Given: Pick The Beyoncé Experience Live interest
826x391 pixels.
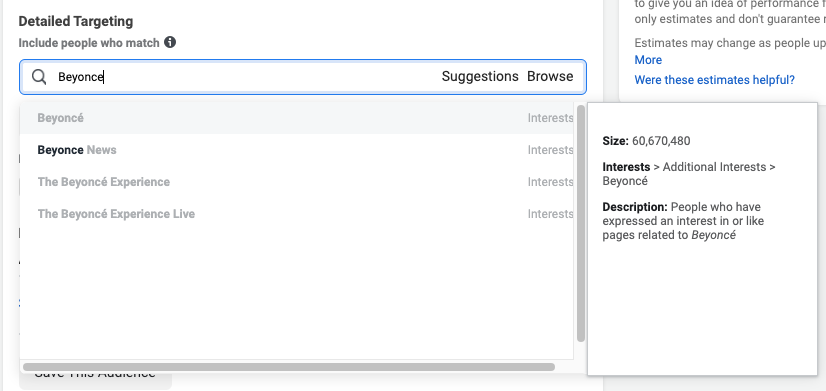Looking at the screenshot, I should (297, 214).
